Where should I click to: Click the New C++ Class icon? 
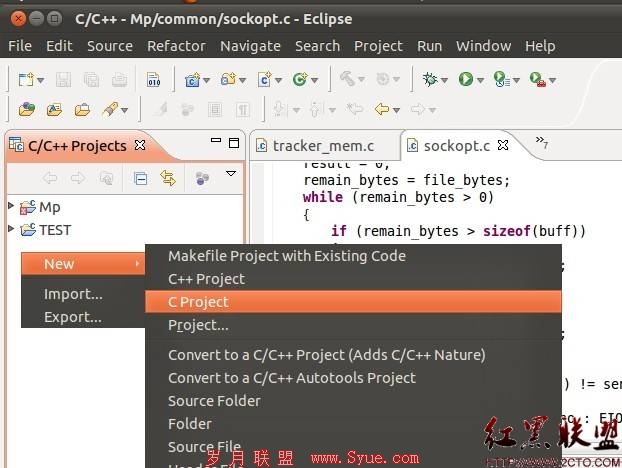click(300, 80)
